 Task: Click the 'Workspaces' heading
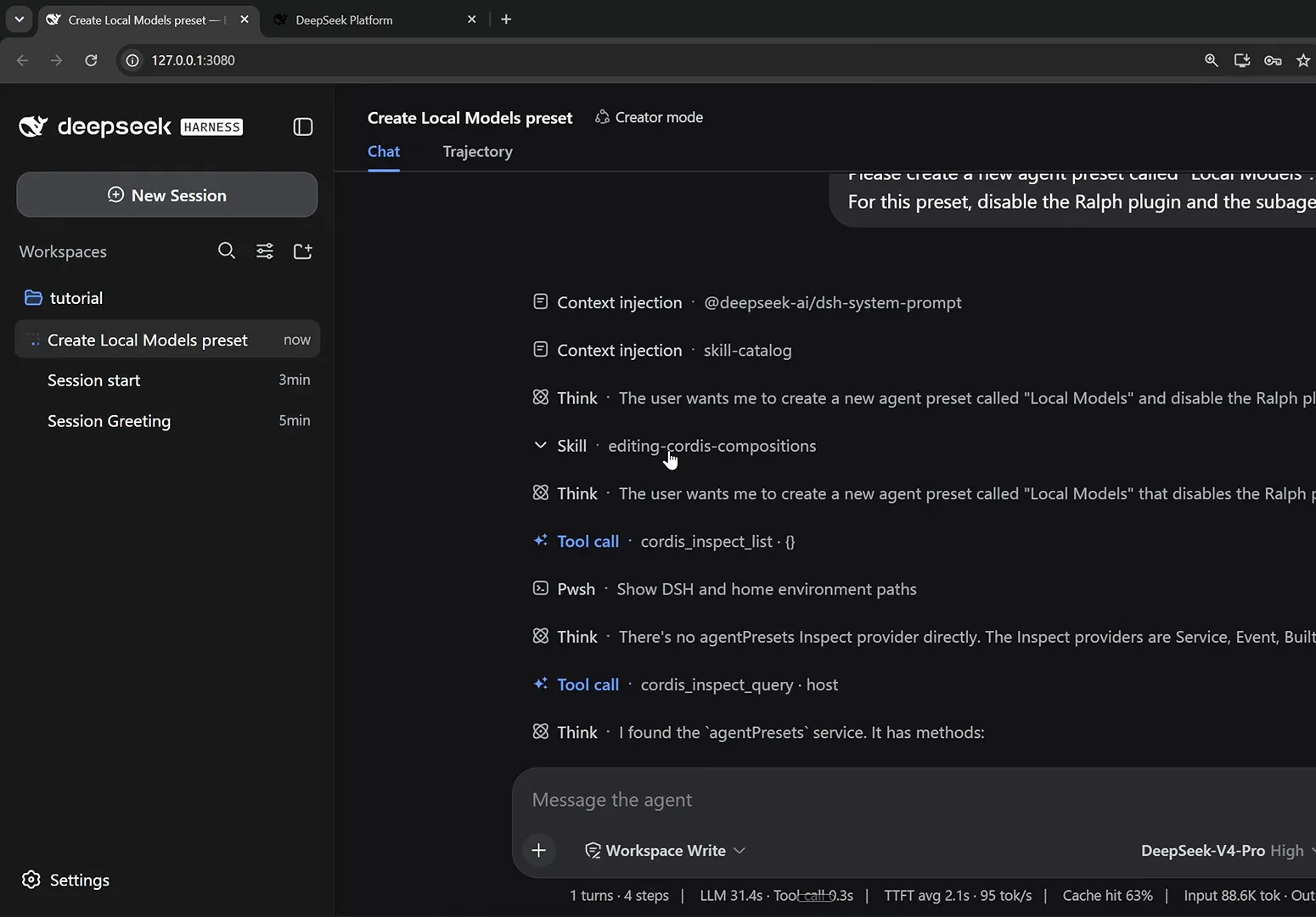[63, 251]
